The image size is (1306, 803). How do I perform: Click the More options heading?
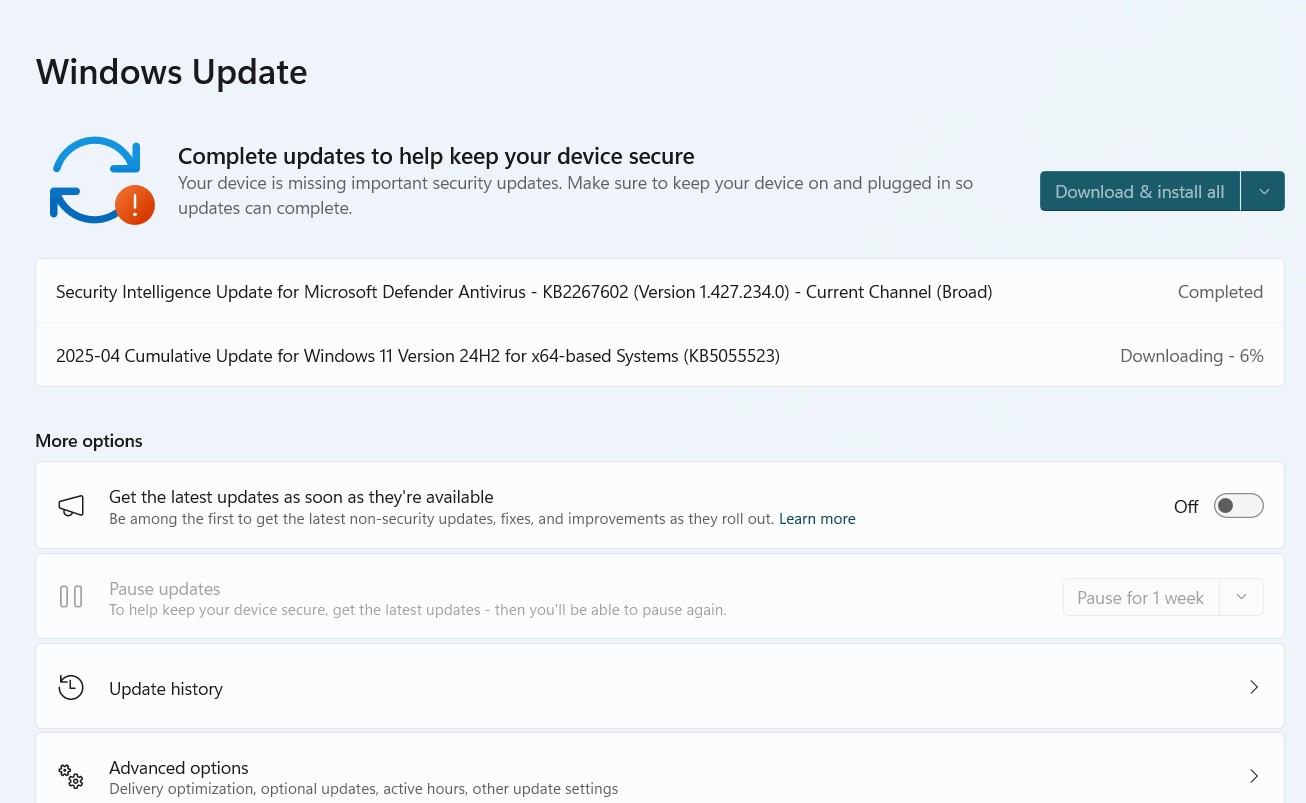pyautogui.click(x=89, y=441)
